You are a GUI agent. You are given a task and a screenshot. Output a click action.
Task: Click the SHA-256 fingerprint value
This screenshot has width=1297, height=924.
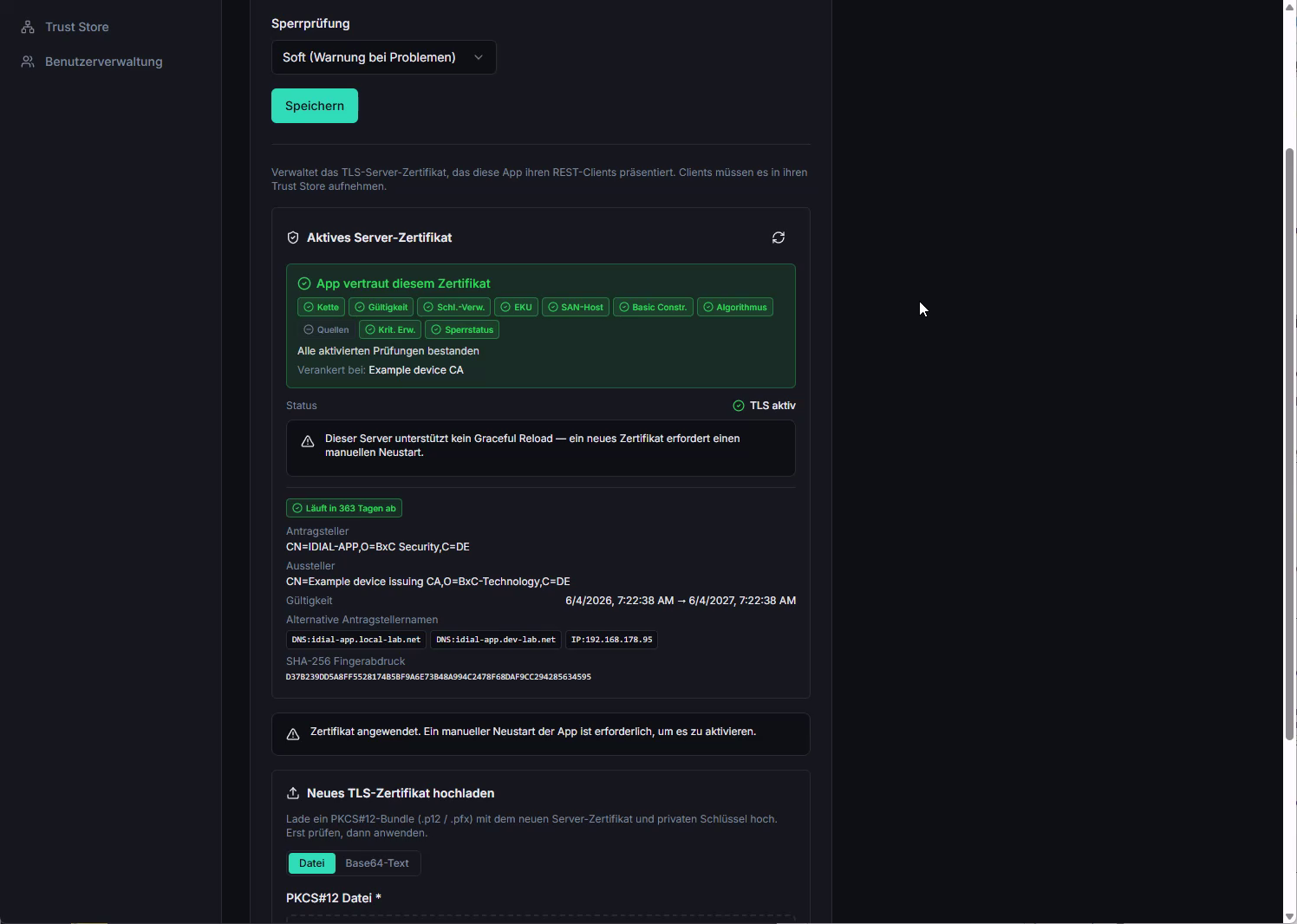coord(439,677)
